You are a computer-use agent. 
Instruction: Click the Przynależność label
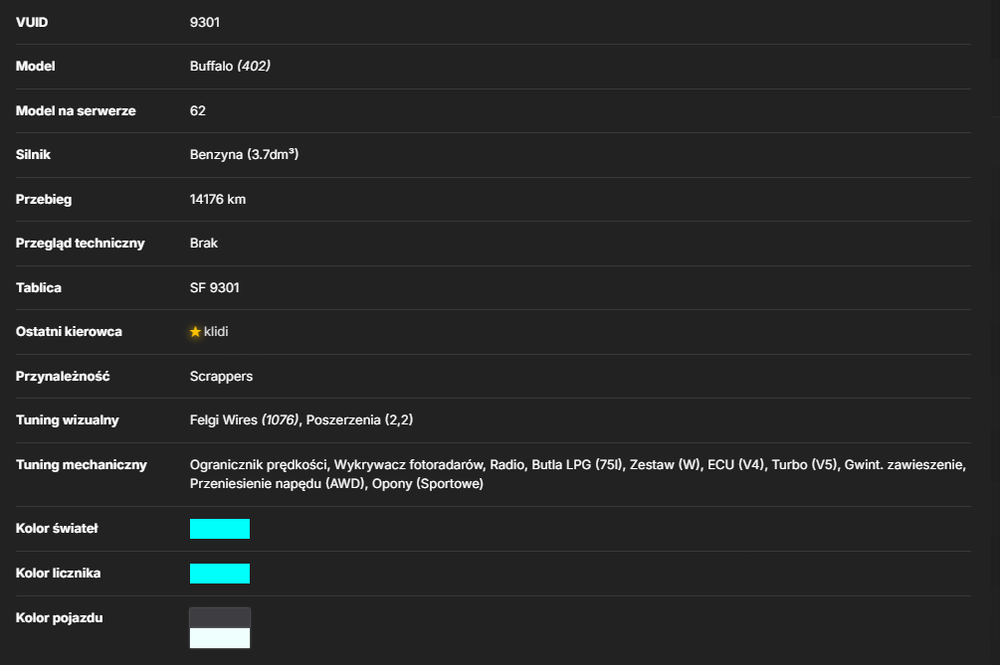[x=62, y=376]
